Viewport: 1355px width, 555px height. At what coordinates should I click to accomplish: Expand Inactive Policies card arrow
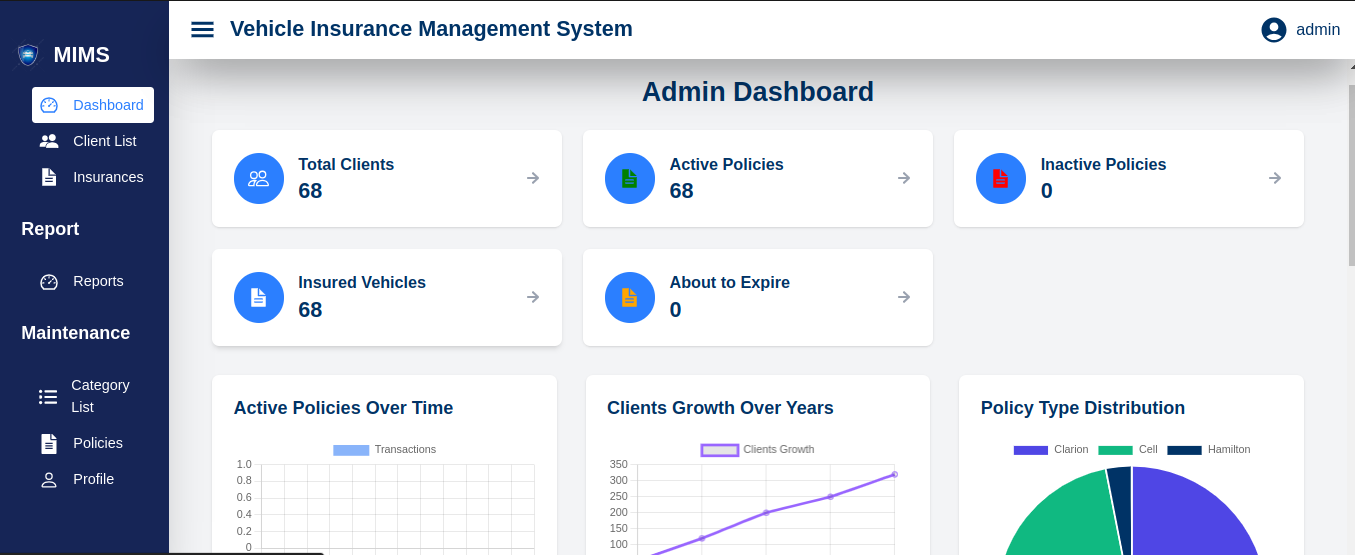tap(1275, 178)
